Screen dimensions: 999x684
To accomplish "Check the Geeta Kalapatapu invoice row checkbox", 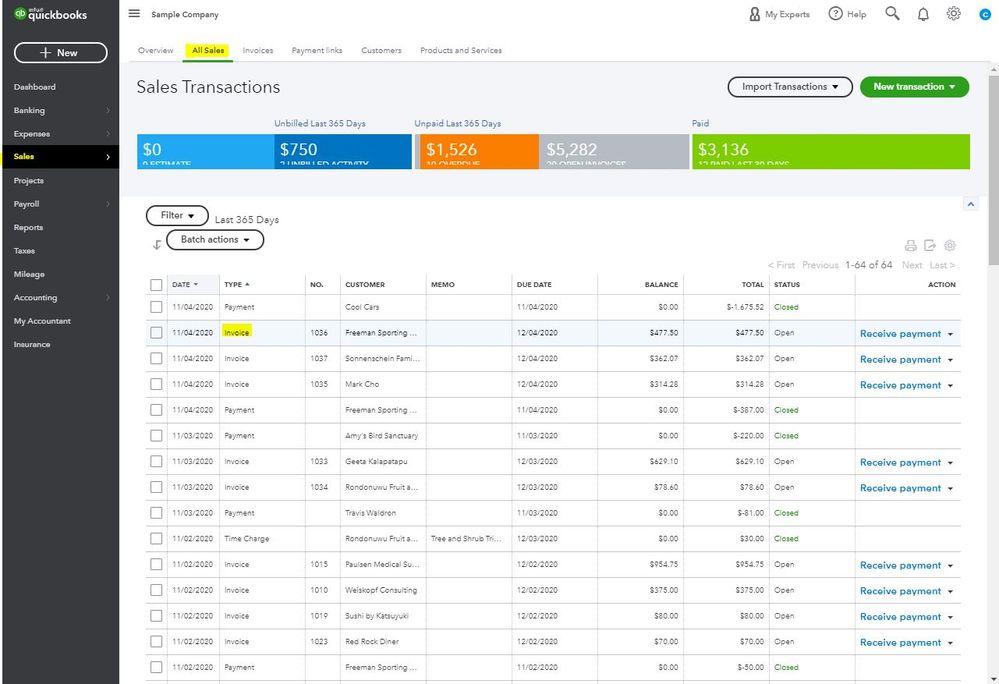I will [x=156, y=461].
